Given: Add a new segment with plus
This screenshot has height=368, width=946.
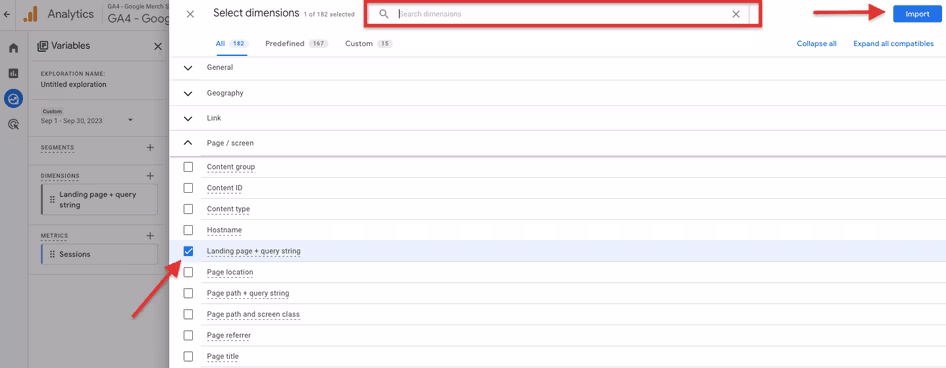Looking at the screenshot, I should pos(150,147).
